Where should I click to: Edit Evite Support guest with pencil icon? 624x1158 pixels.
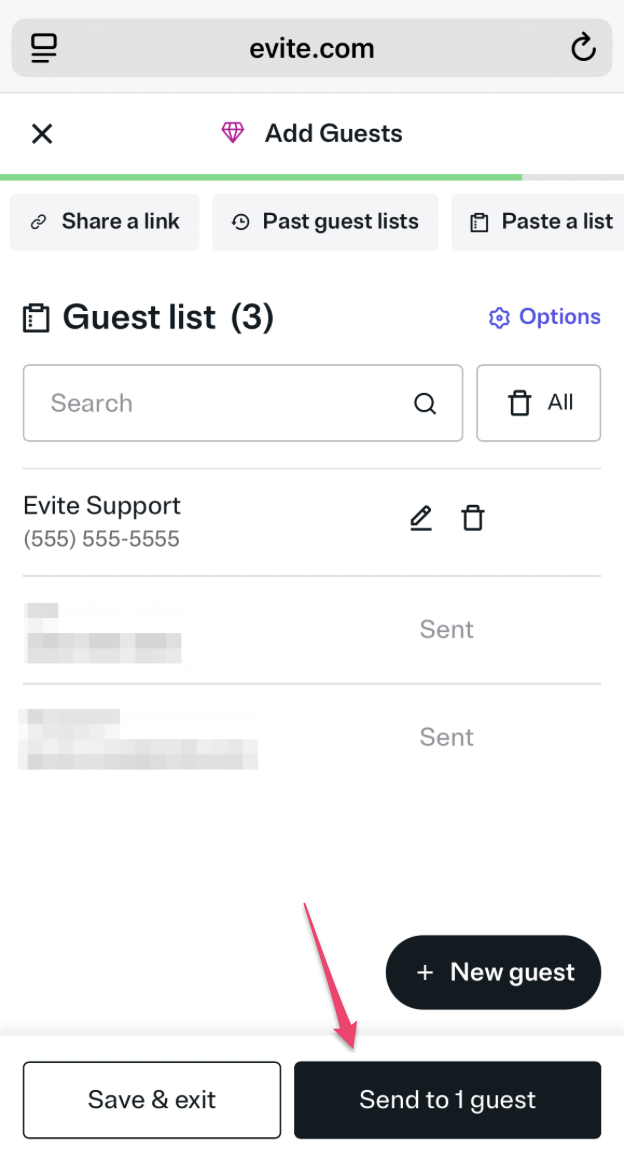pyautogui.click(x=421, y=518)
